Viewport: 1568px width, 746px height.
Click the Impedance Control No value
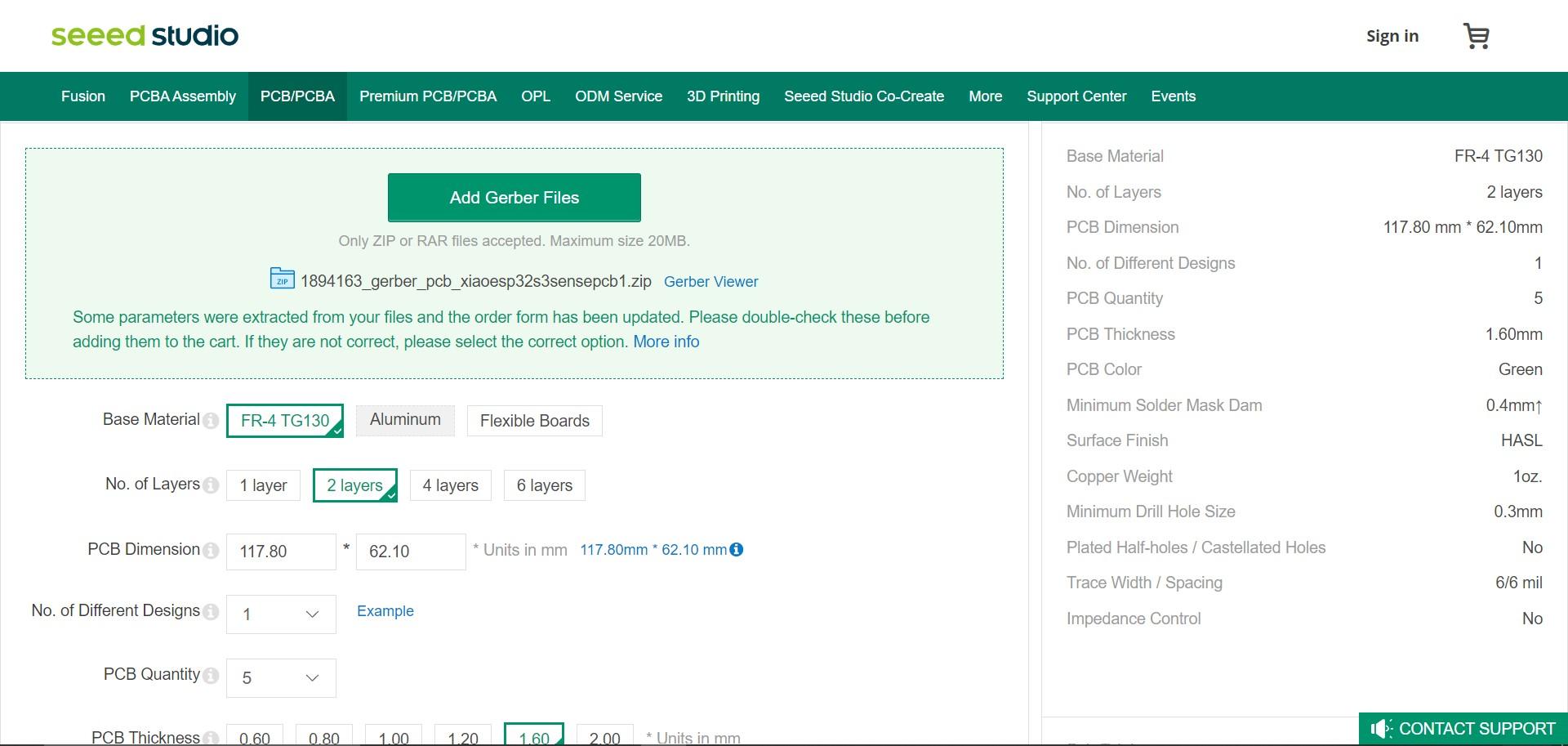click(1532, 619)
